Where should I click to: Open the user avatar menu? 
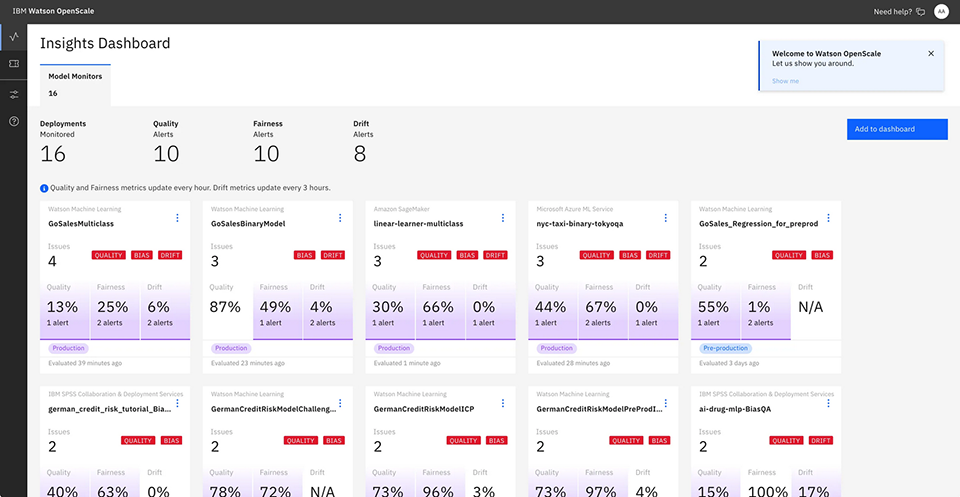tap(941, 12)
